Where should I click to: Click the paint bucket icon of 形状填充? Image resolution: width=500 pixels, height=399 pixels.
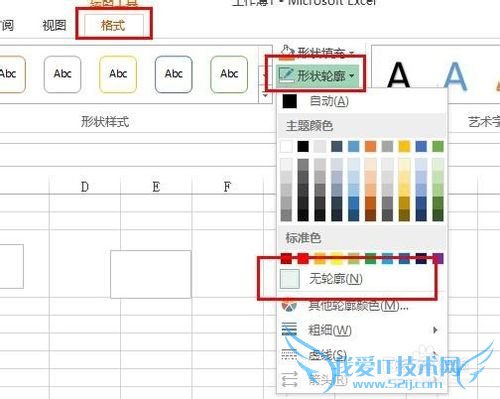click(287, 53)
